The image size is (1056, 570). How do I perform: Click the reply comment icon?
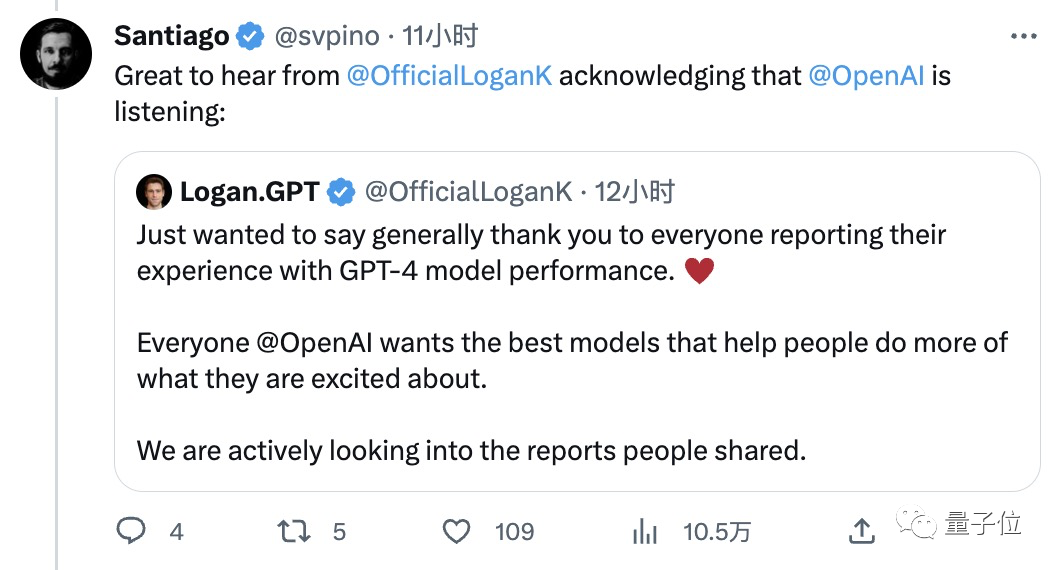[131, 530]
